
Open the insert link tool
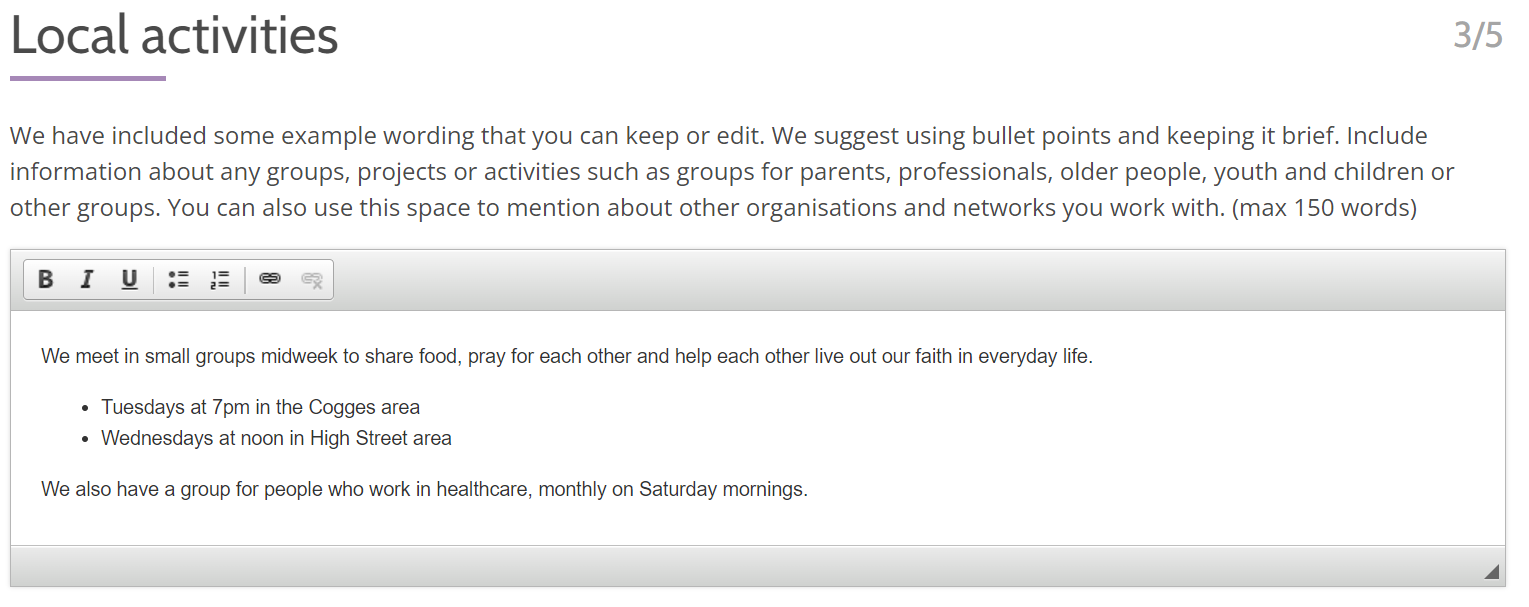(270, 280)
